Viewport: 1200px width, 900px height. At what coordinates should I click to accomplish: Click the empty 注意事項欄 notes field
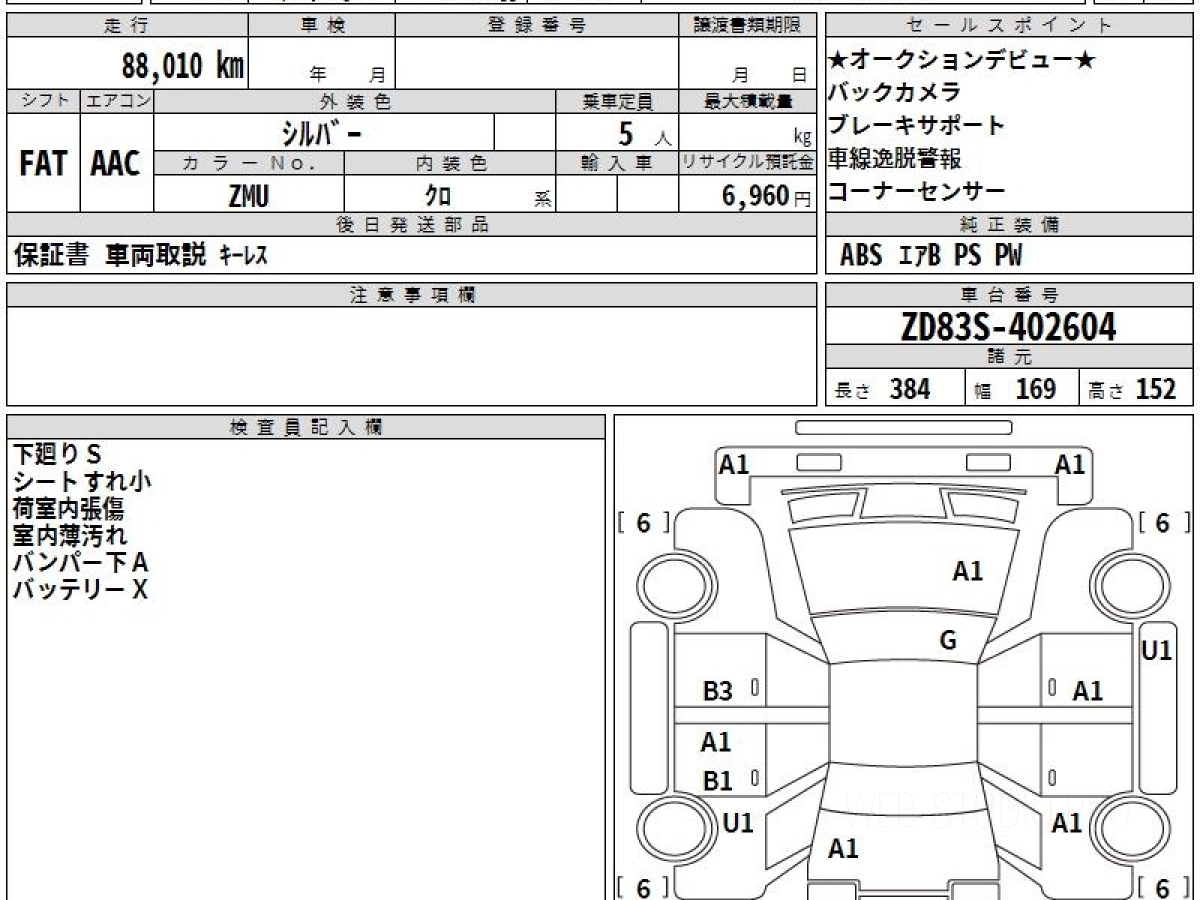point(411,355)
